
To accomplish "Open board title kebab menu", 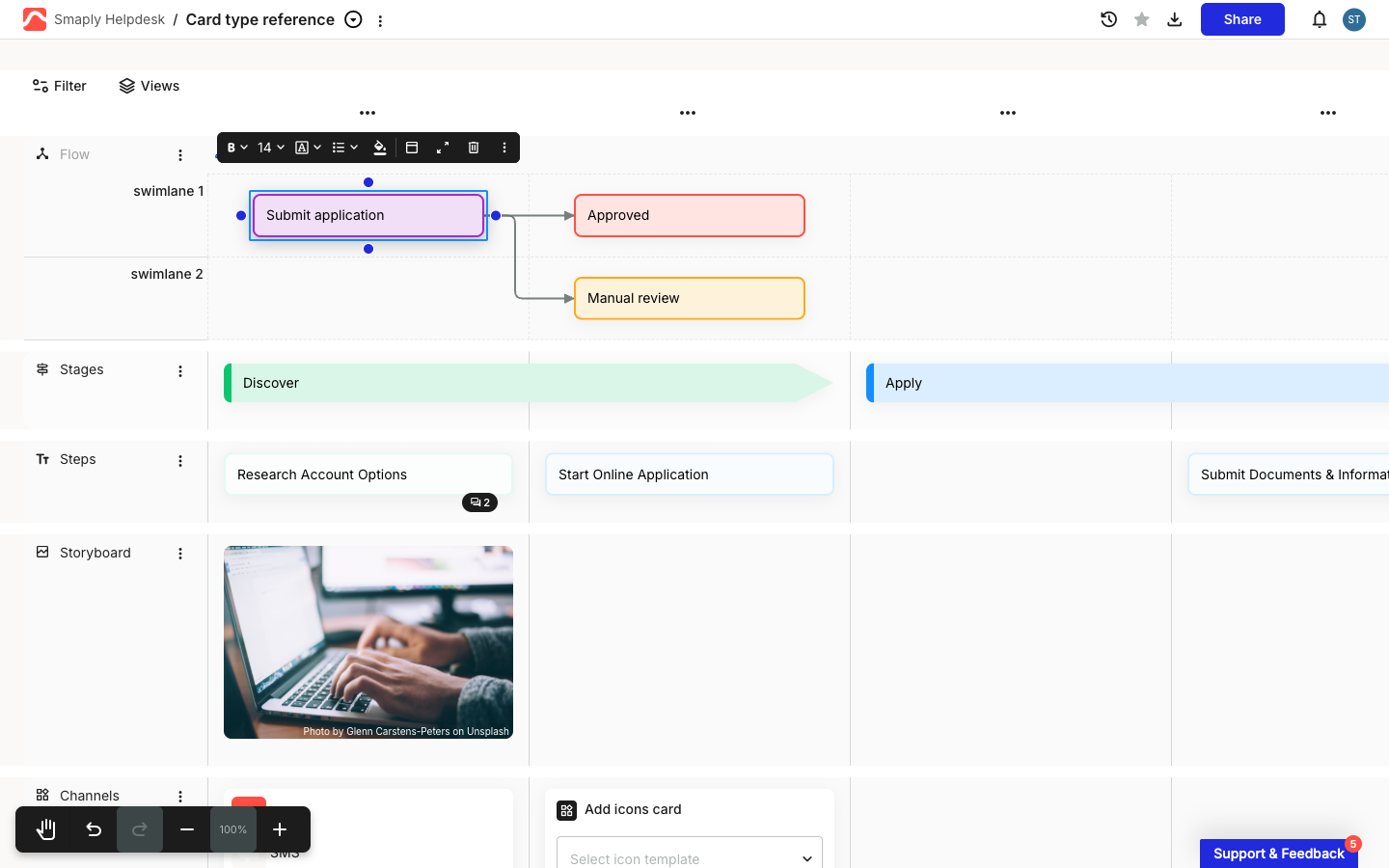I will (x=380, y=20).
